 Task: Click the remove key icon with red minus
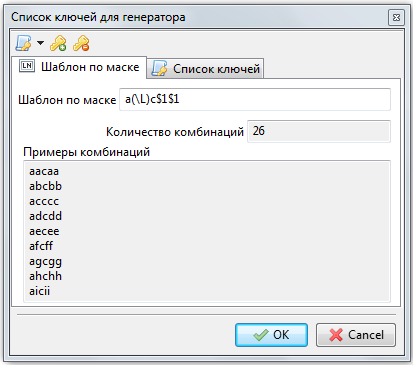[x=81, y=43]
